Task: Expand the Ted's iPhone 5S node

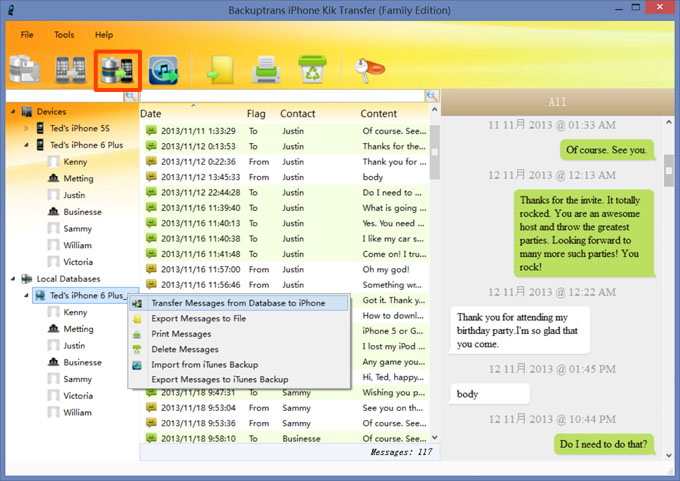Action: click(x=26, y=128)
